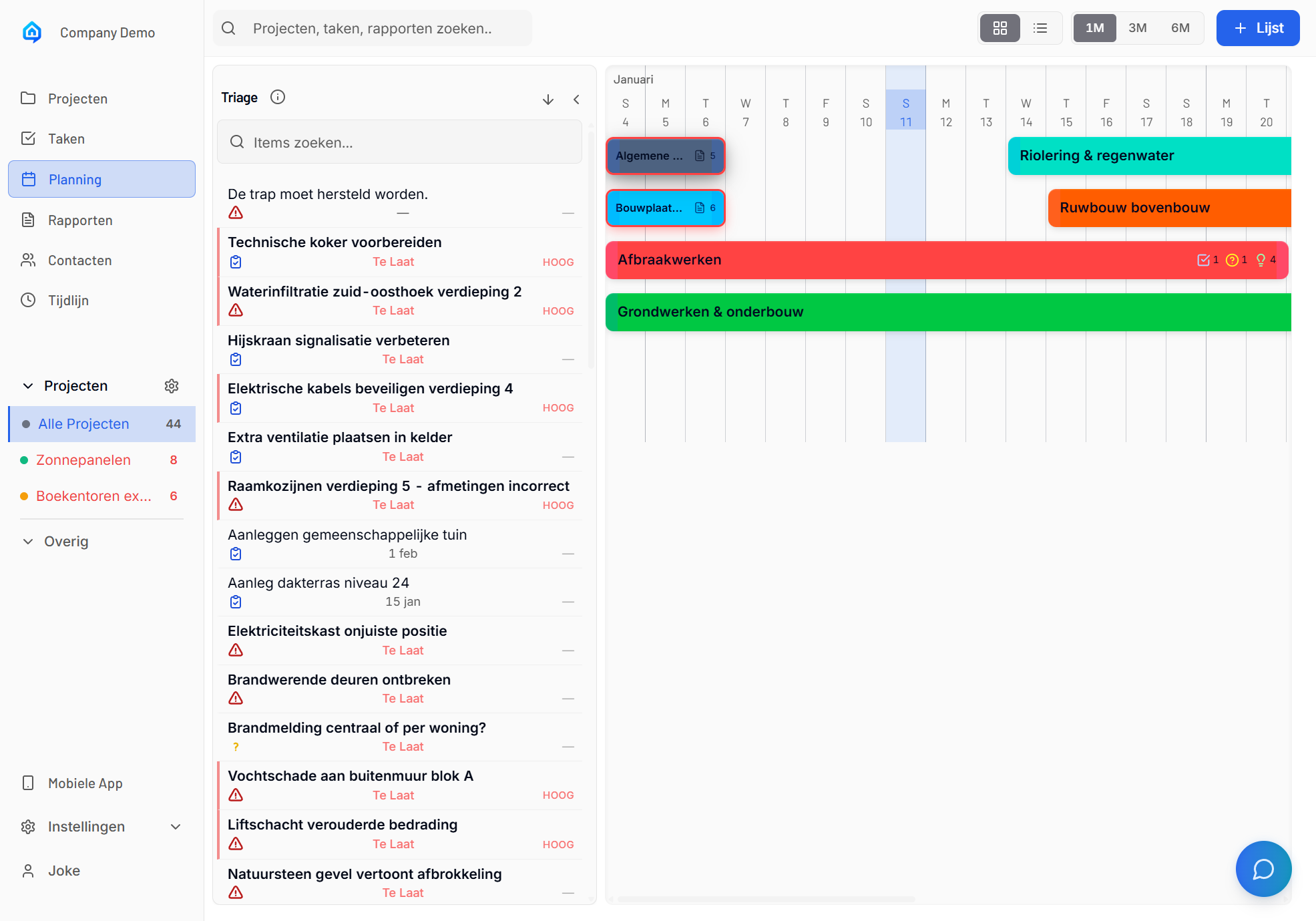Select the Zonnepanelen project
Image resolution: width=1316 pixels, height=921 pixels.
pyautogui.click(x=83, y=459)
